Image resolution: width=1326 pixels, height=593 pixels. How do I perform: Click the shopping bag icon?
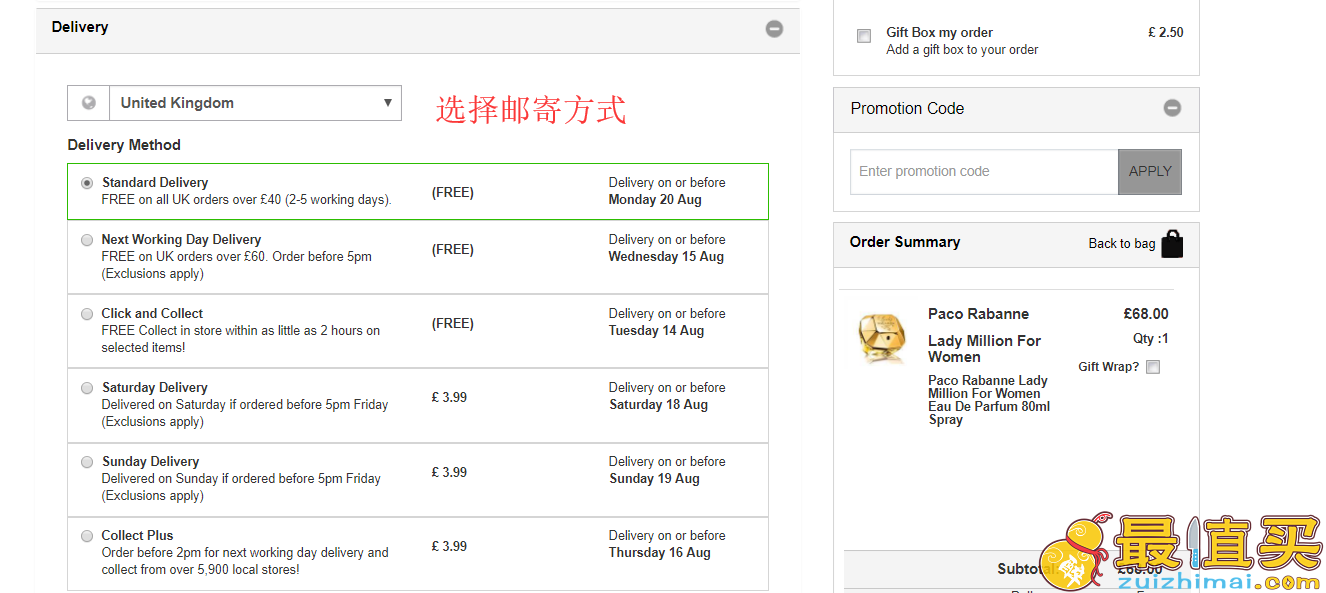pos(1172,244)
